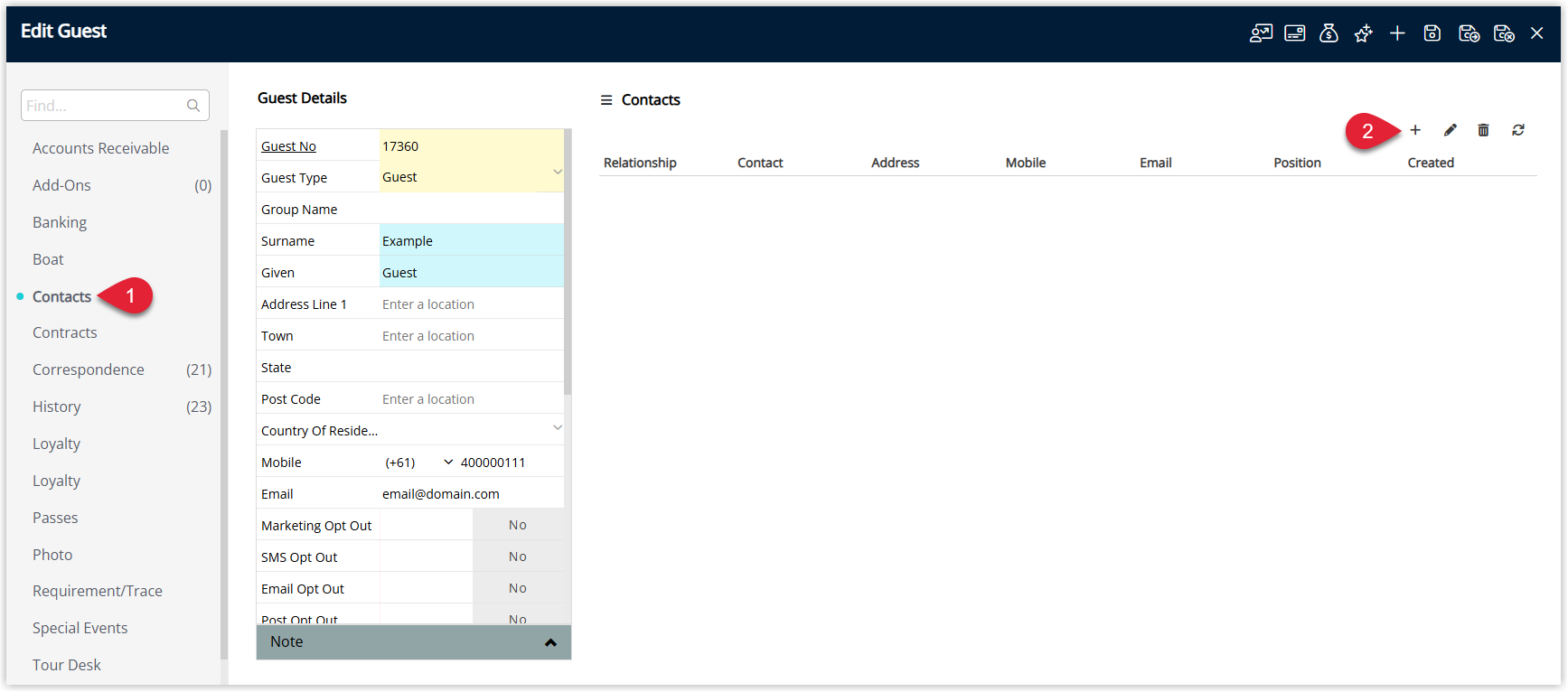Toggle Email Opt Out switch
This screenshot has width=1568, height=692.
pyautogui.click(x=517, y=588)
